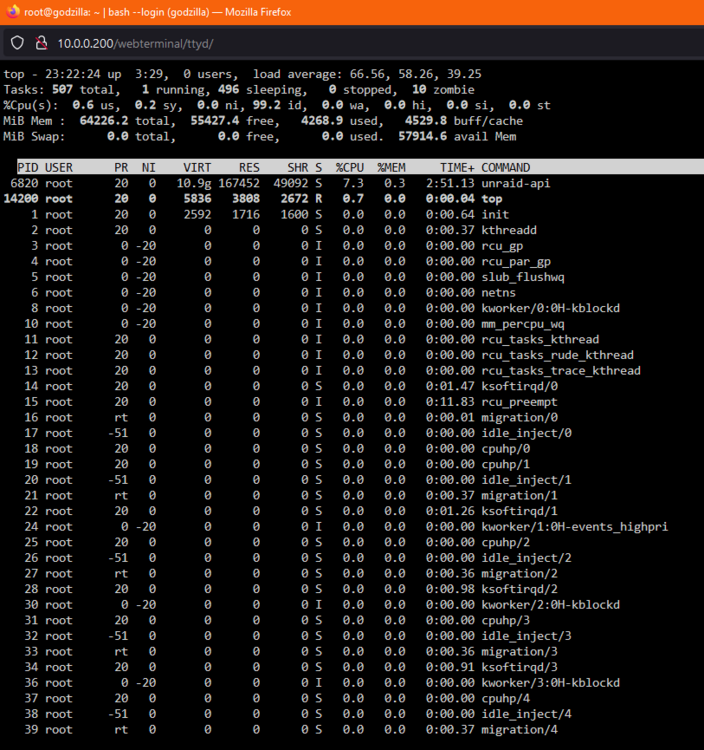
Task: Click the idle_inject/0 process command
Action: click(526, 433)
